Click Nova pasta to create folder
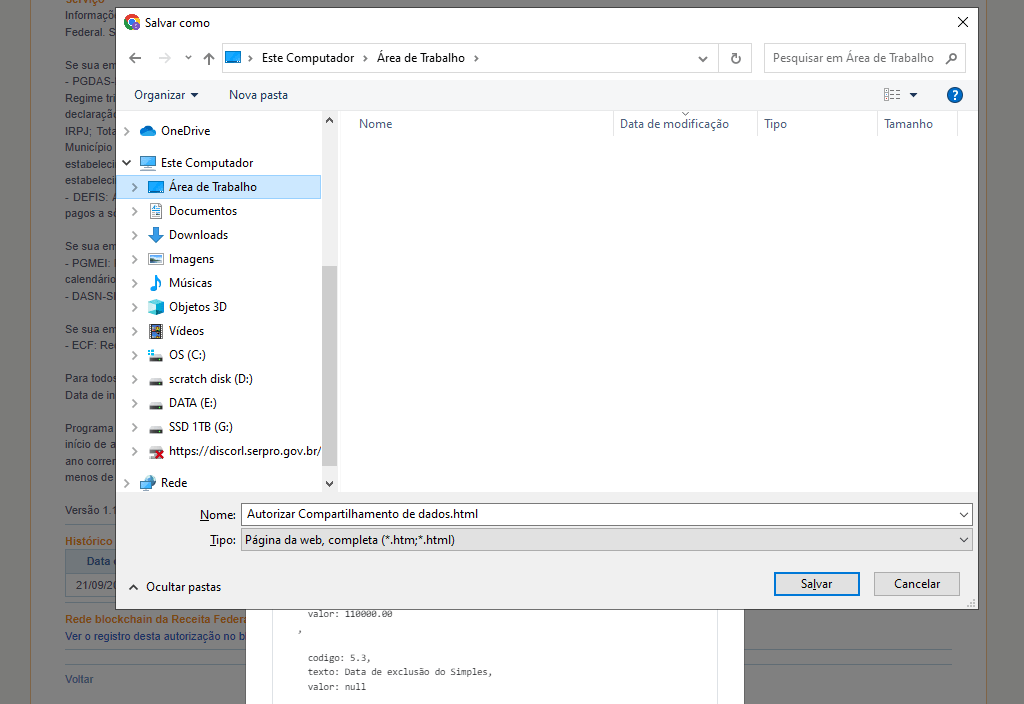 tap(258, 95)
